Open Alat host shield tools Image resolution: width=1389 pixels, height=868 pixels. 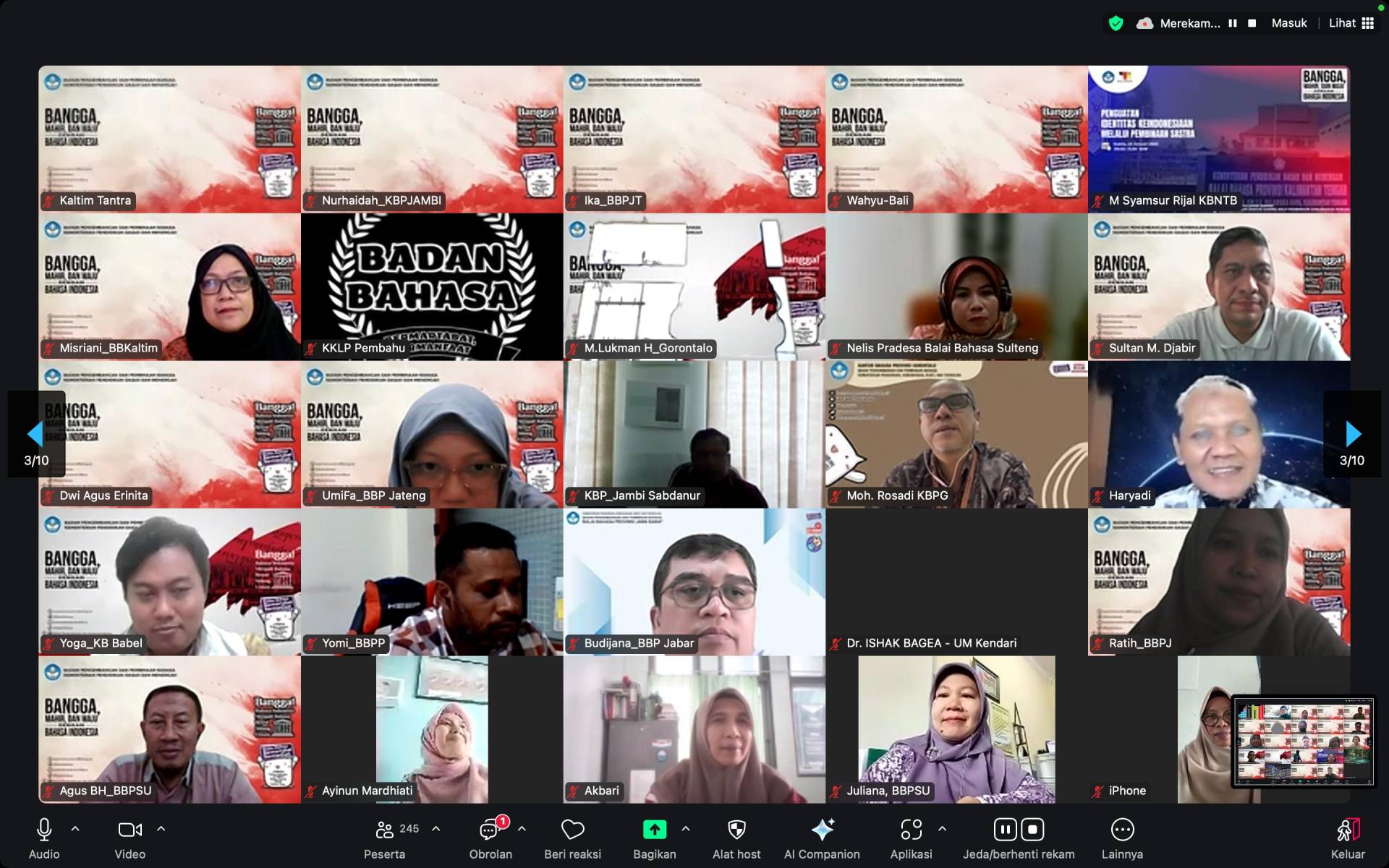tap(736, 830)
